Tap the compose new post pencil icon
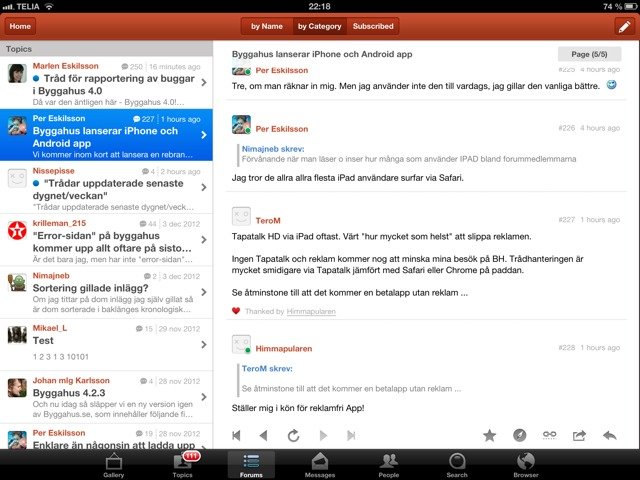This screenshot has height=480, width=640. (x=624, y=27)
